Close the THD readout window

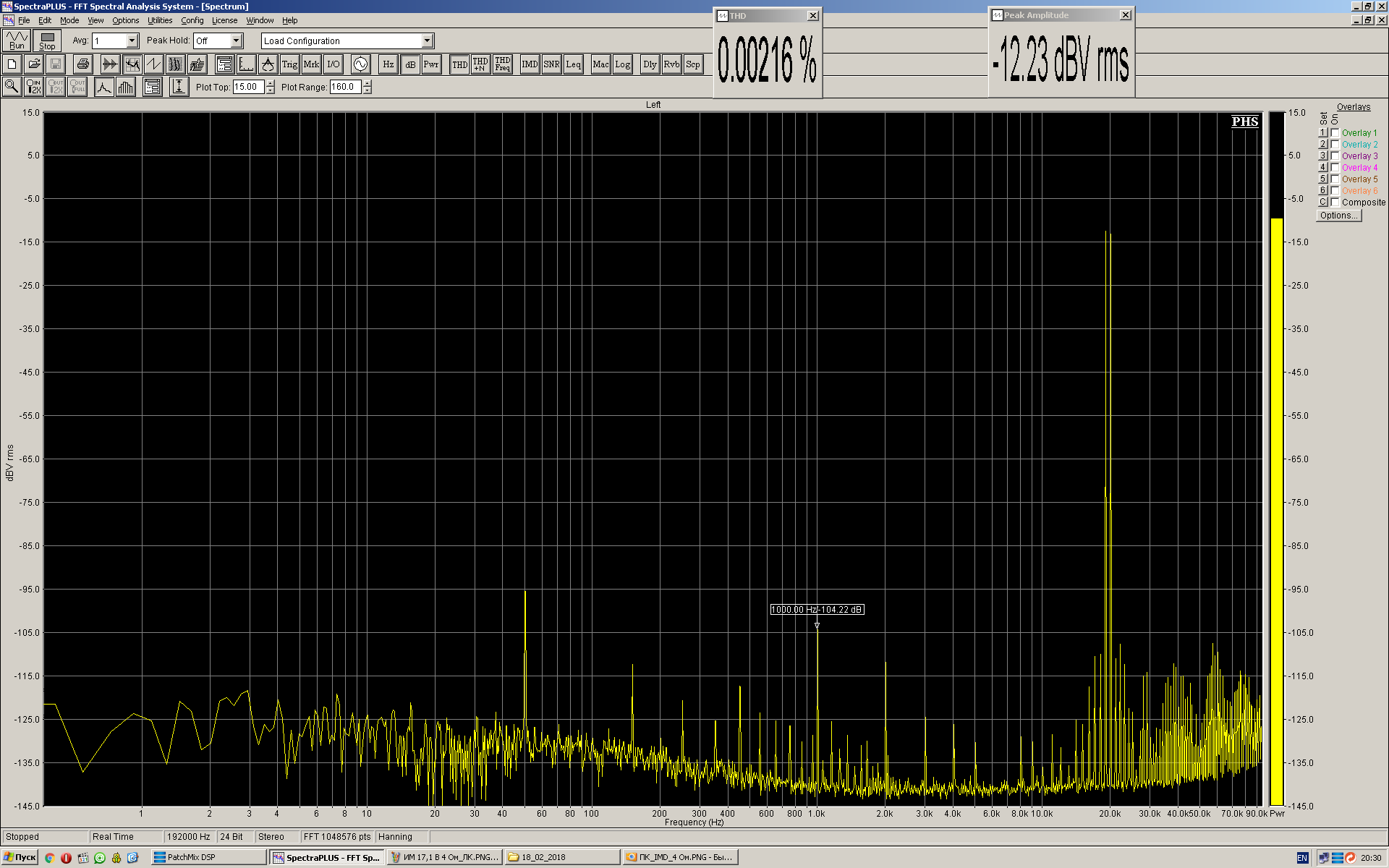(813, 15)
